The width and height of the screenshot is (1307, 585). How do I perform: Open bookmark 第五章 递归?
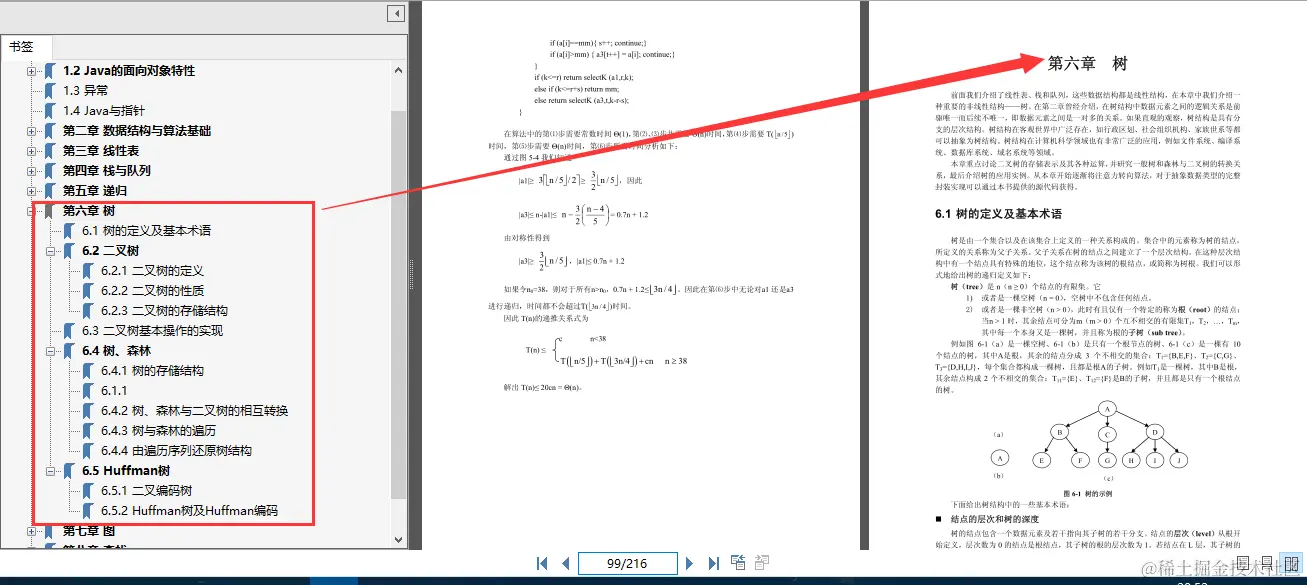[95, 191]
